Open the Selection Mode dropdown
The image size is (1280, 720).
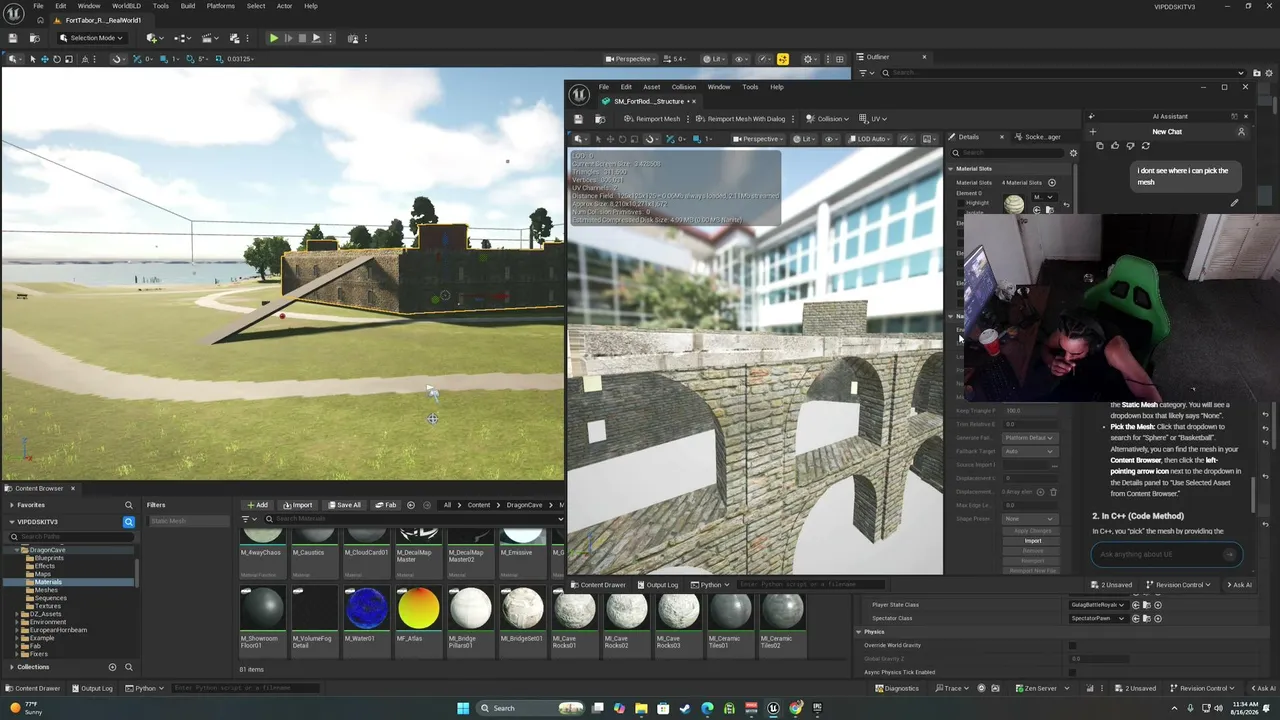(90, 38)
